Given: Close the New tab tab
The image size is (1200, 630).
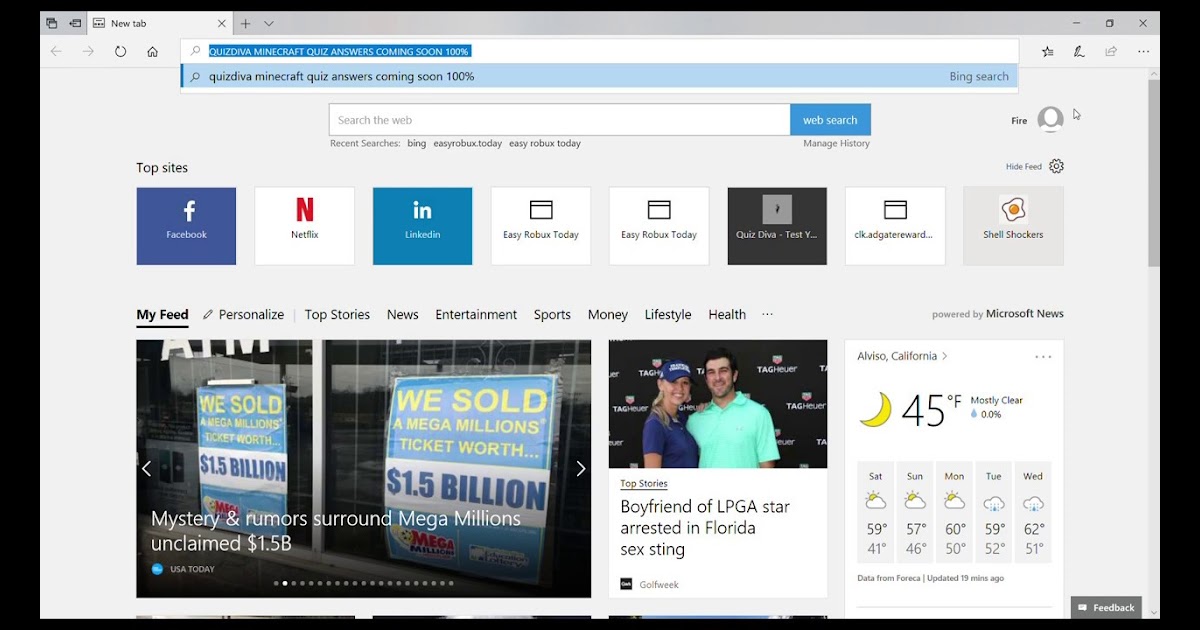Looking at the screenshot, I should [x=222, y=23].
